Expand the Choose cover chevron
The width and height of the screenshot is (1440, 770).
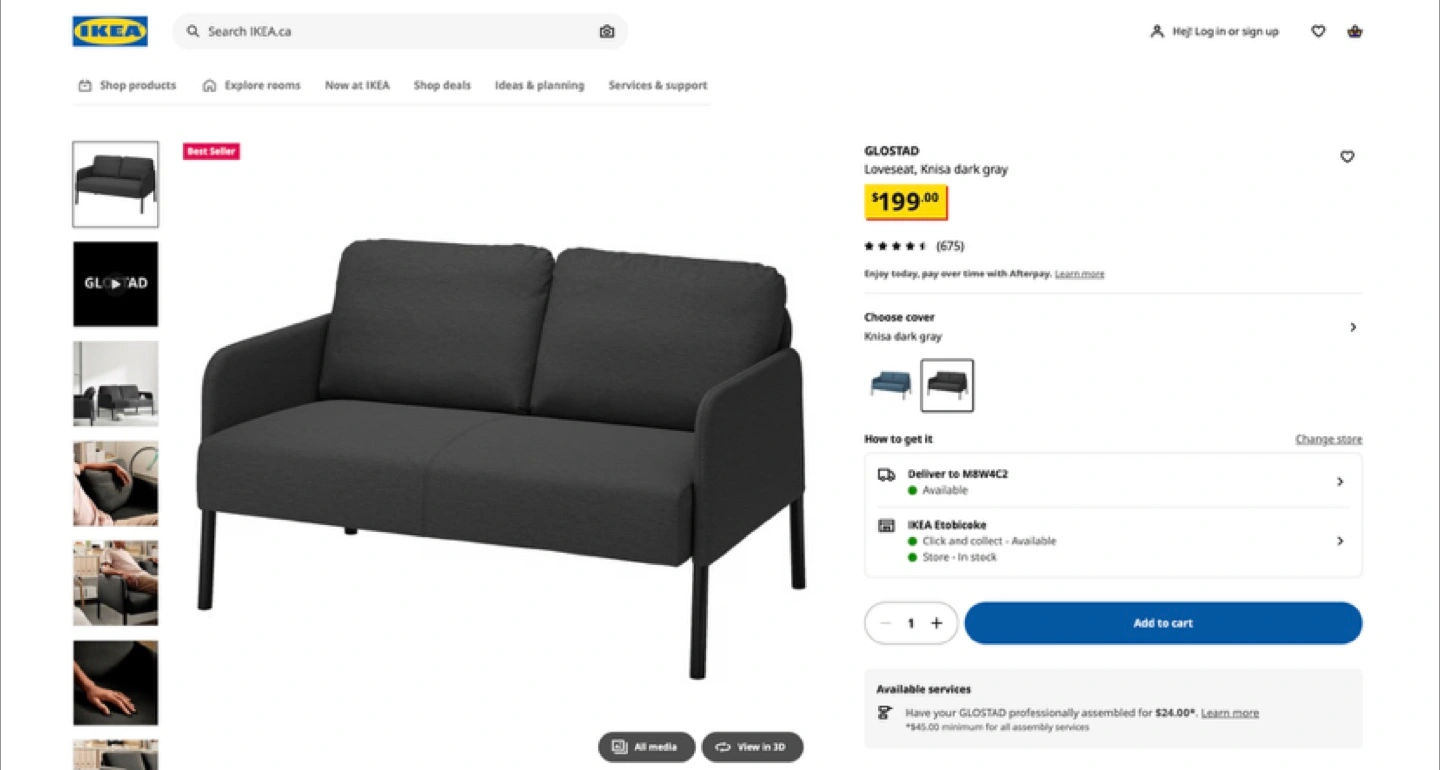point(1353,327)
